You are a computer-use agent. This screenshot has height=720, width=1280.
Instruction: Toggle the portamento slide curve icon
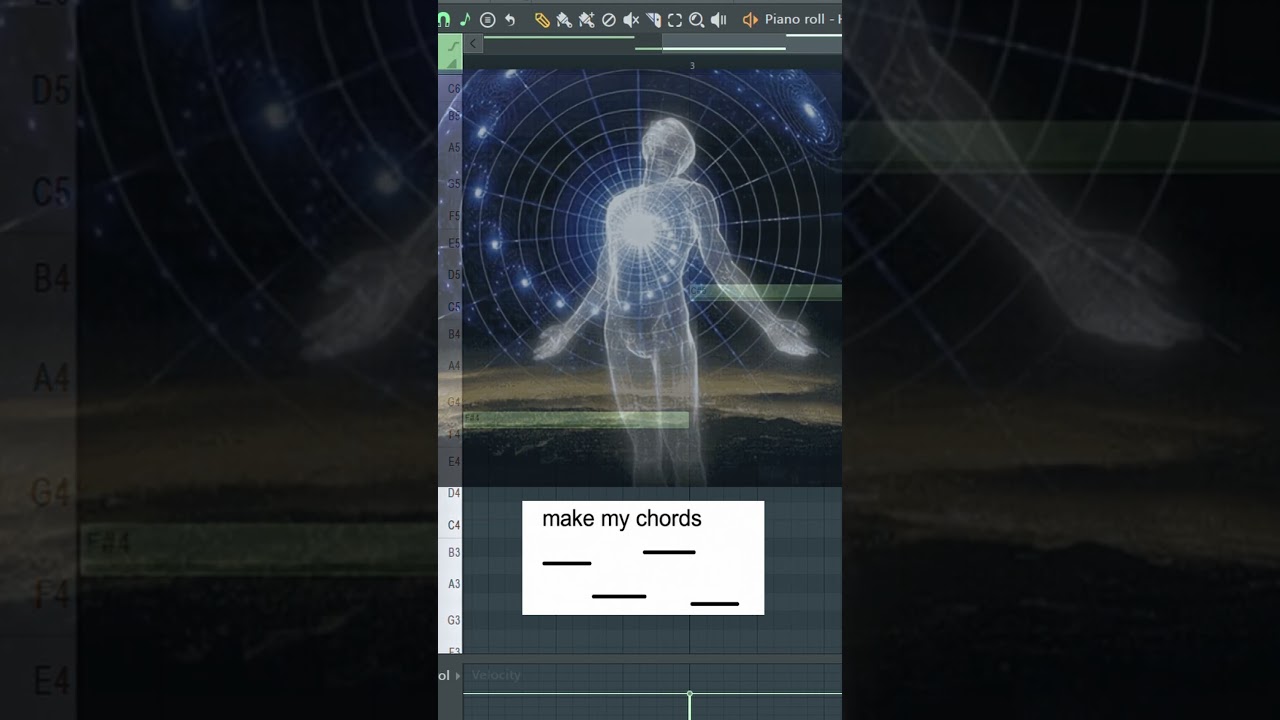tap(453, 44)
